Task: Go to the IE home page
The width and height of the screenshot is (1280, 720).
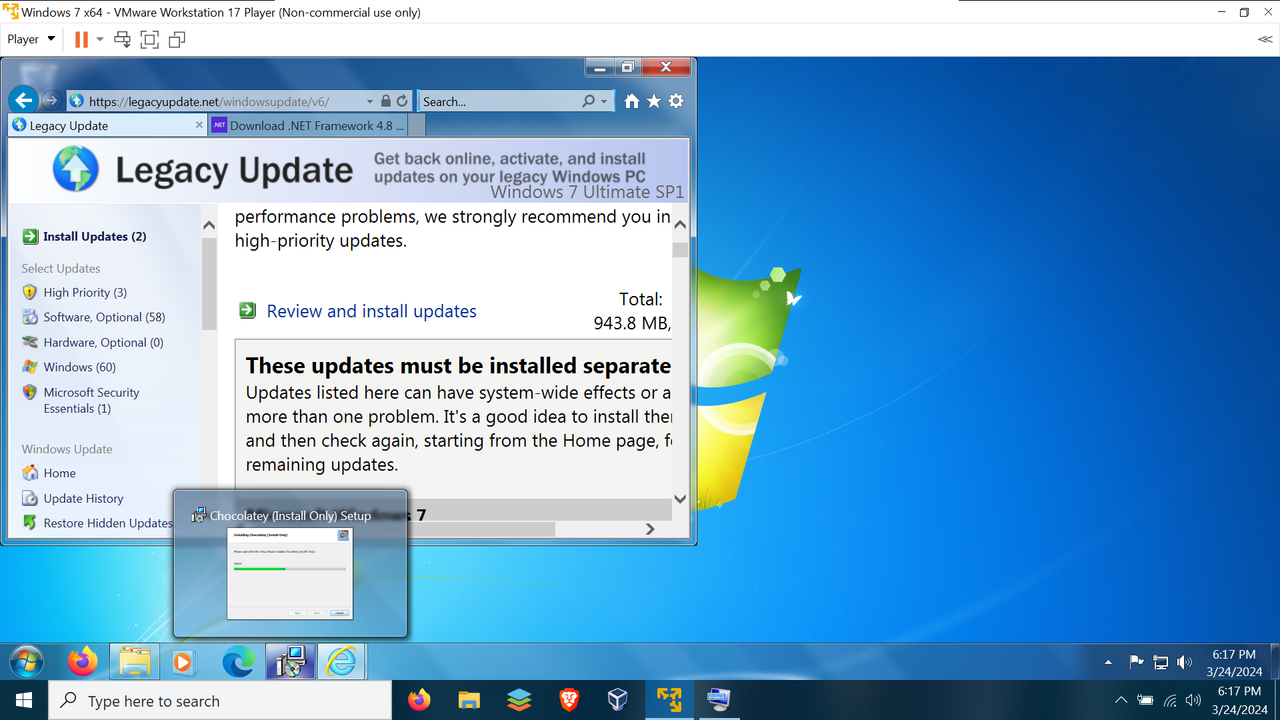Action: [x=632, y=101]
